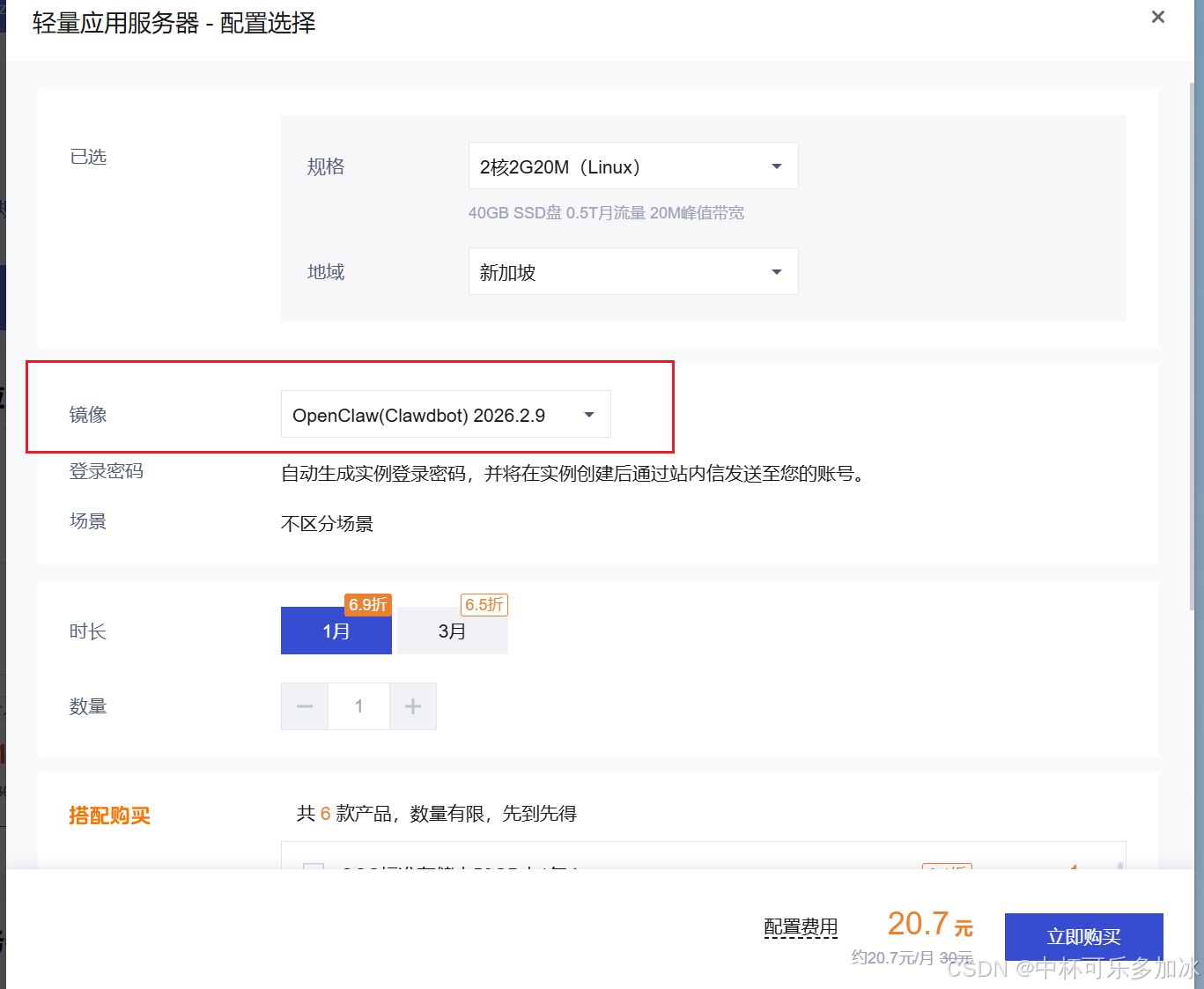1204x989 pixels.
Task: Click the minus icon to decrease quantity
Action: point(304,705)
